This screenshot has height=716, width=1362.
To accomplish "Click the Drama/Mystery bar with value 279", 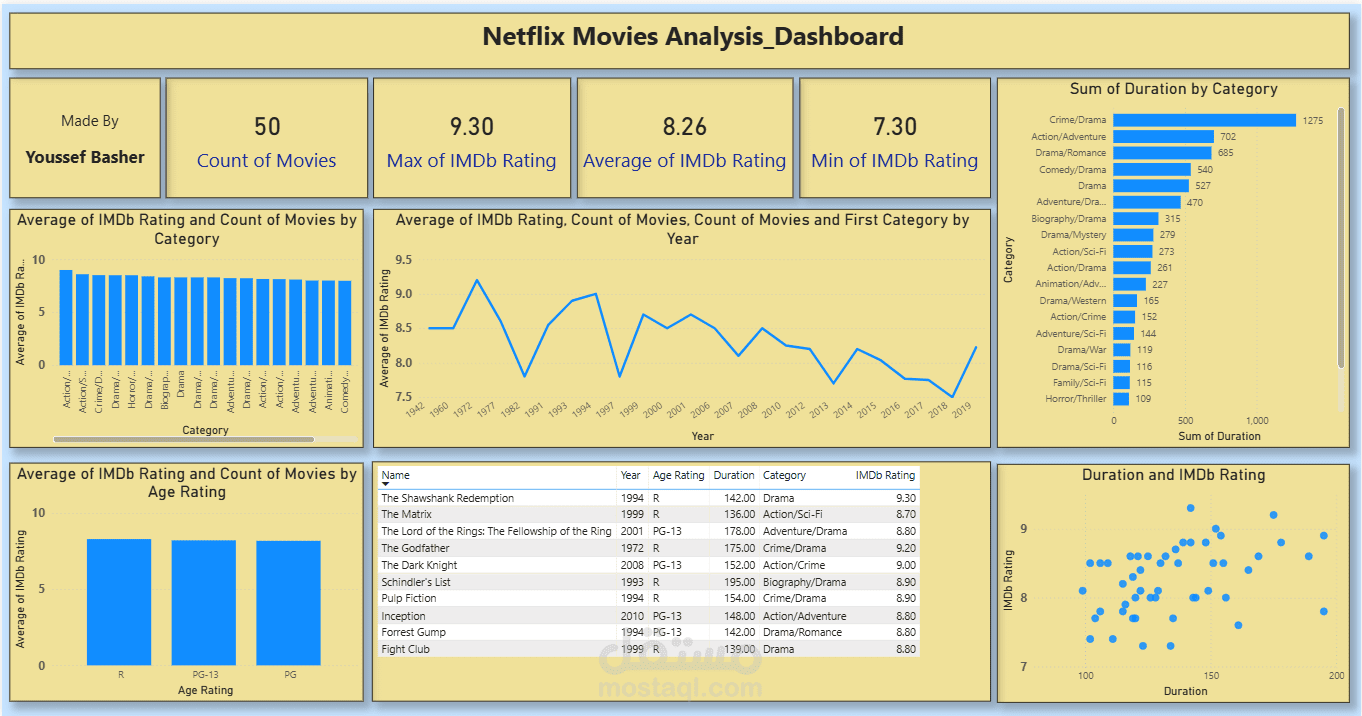I will (x=1133, y=235).
